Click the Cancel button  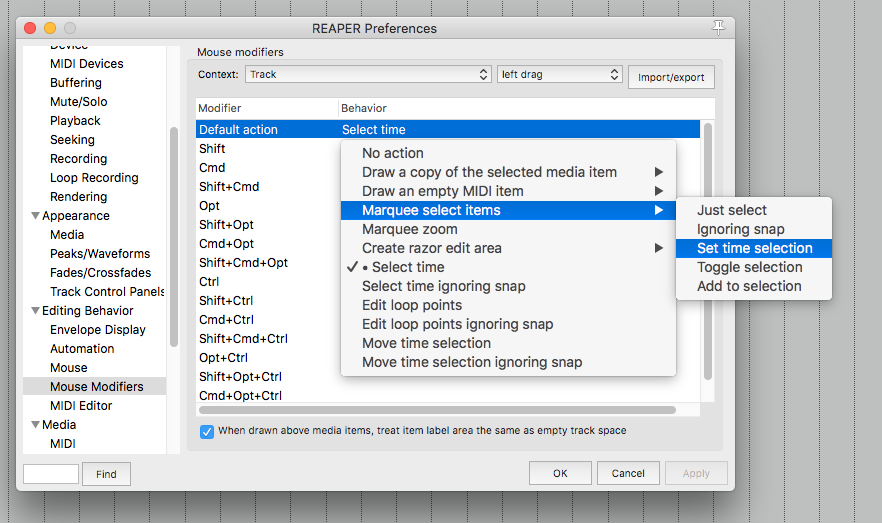click(628, 473)
